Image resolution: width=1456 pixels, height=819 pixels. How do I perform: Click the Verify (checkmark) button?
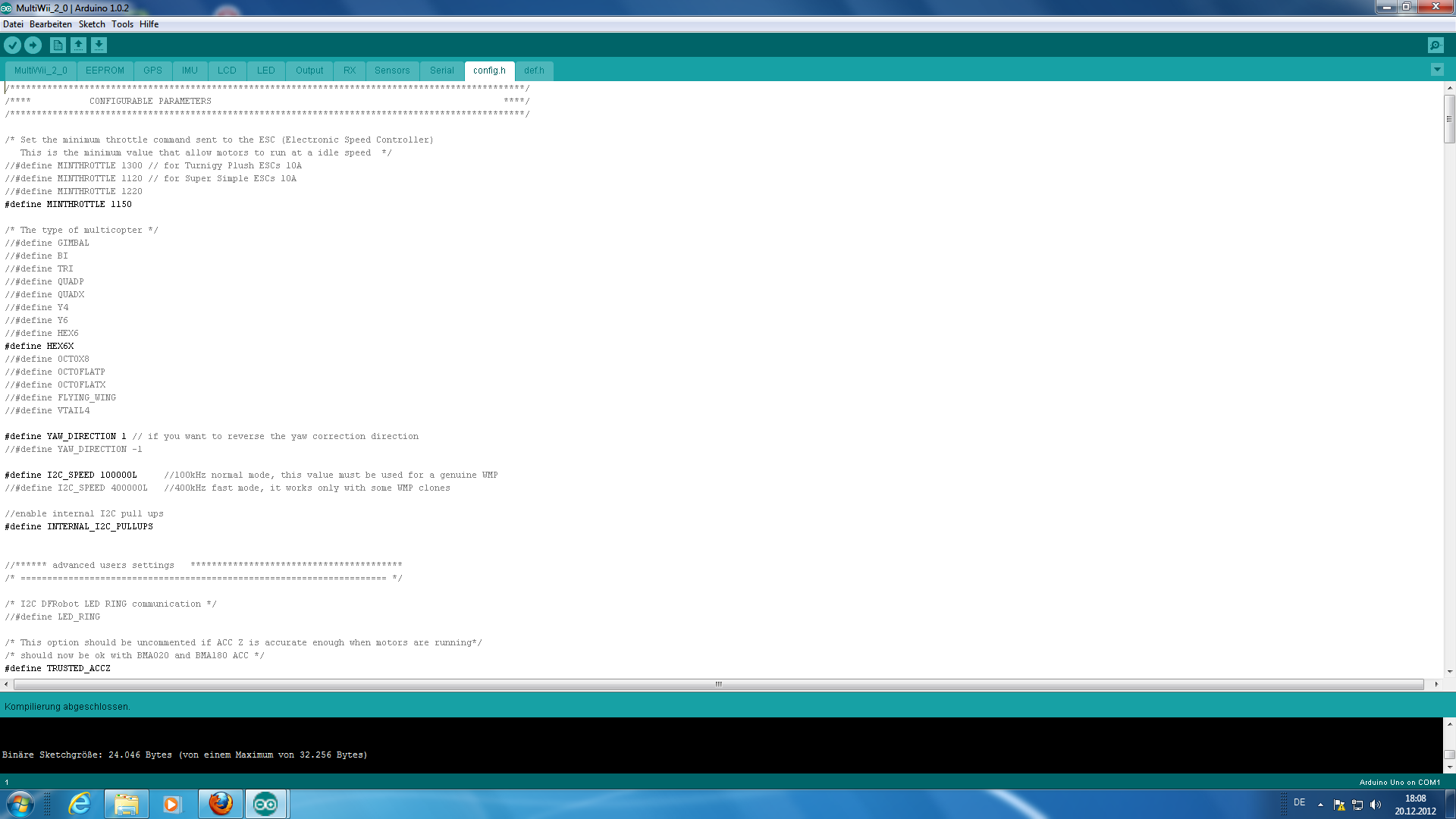12,45
